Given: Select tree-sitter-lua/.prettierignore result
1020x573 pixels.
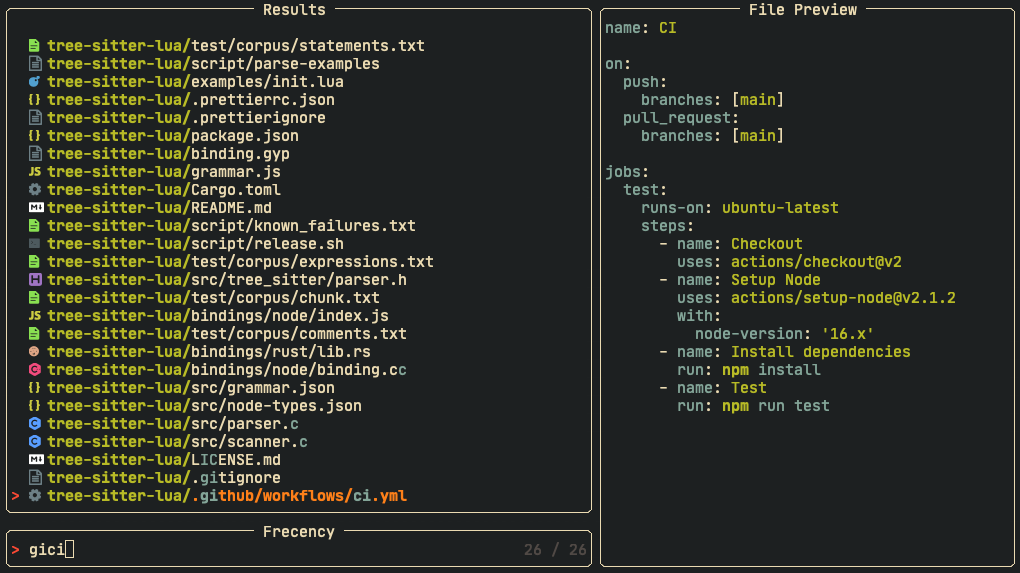Looking at the screenshot, I should [x=186, y=118].
